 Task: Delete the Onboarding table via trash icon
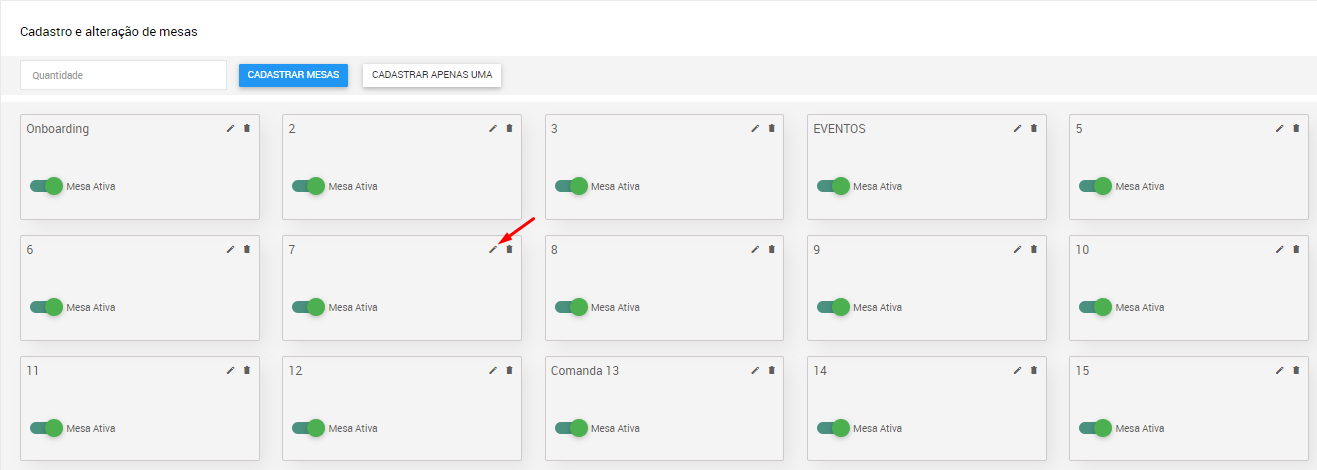(x=247, y=128)
